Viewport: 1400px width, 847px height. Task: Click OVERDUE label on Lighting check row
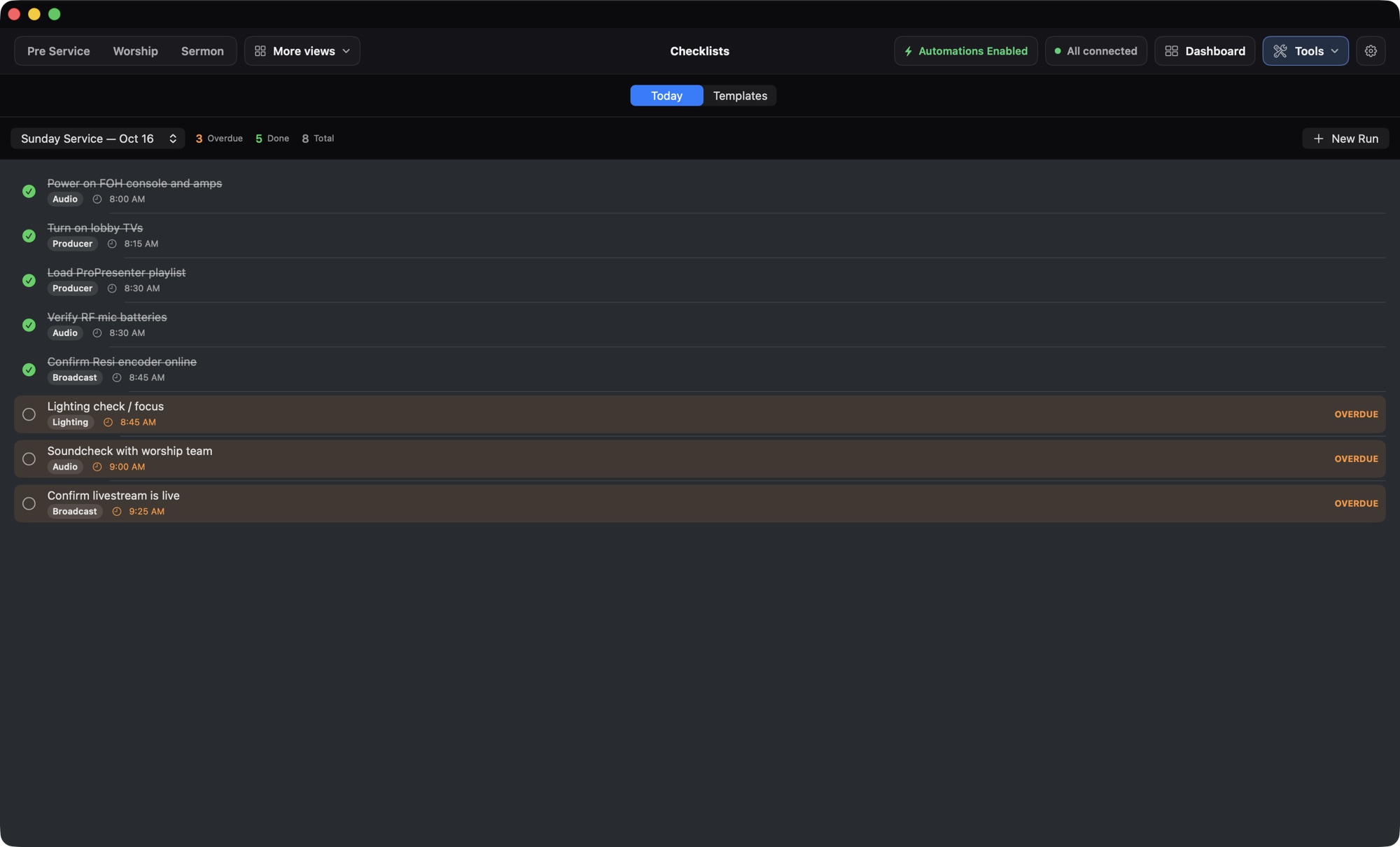pyautogui.click(x=1356, y=414)
